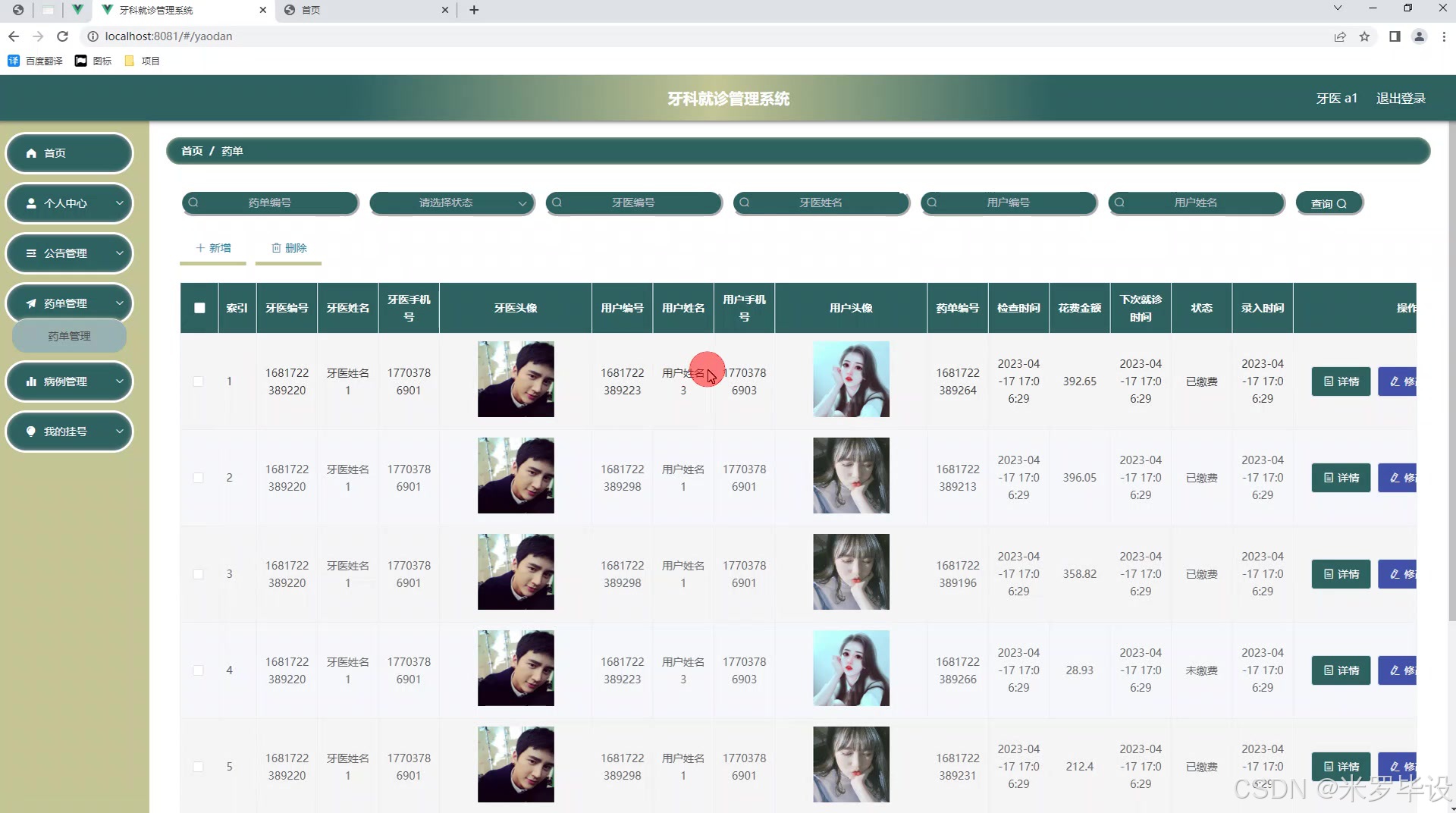1456x813 pixels.
Task: Click the bar chart icon in 病例管理 menu
Action: 31,381
